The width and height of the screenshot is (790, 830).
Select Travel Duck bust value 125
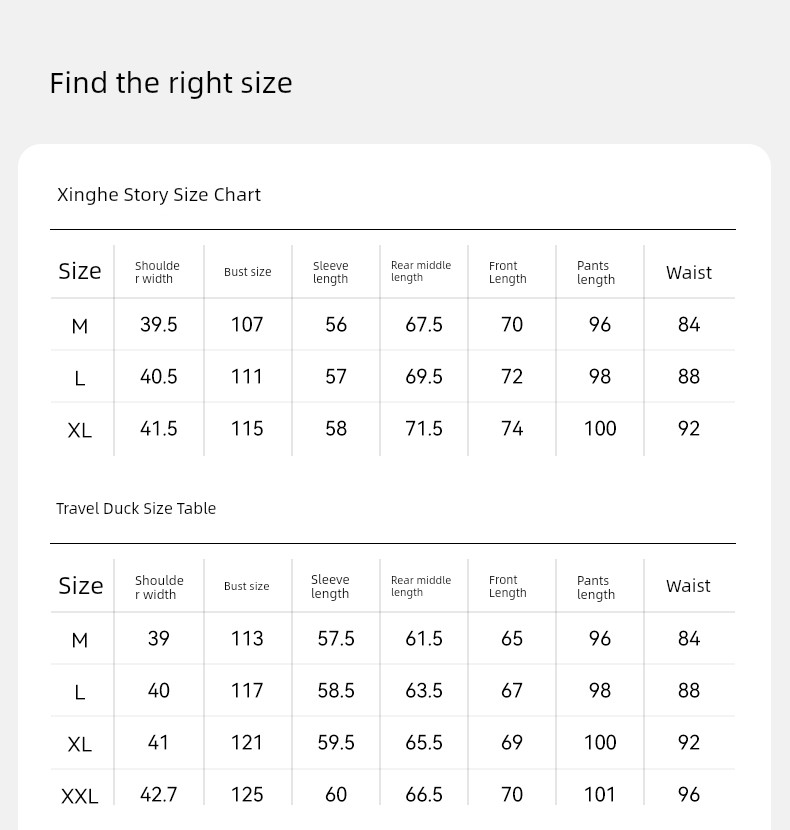(x=247, y=795)
